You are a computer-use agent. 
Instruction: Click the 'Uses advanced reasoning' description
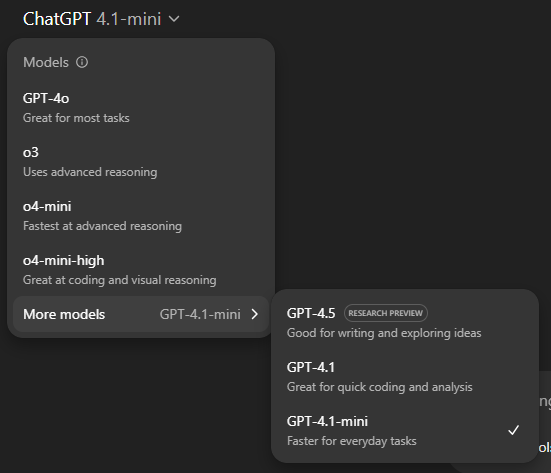[x=90, y=172]
